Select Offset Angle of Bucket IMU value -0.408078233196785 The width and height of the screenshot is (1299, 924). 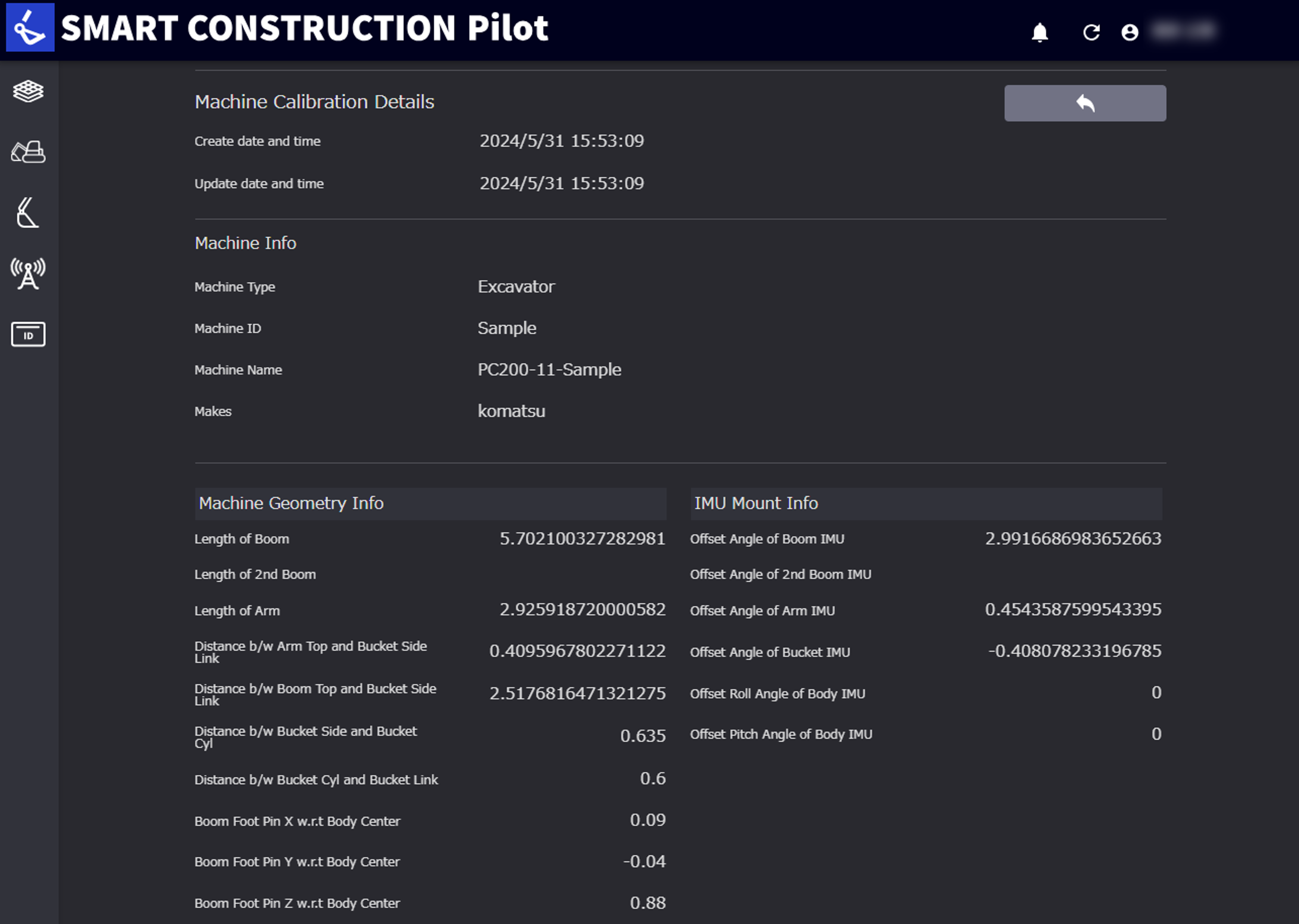click(x=1074, y=651)
